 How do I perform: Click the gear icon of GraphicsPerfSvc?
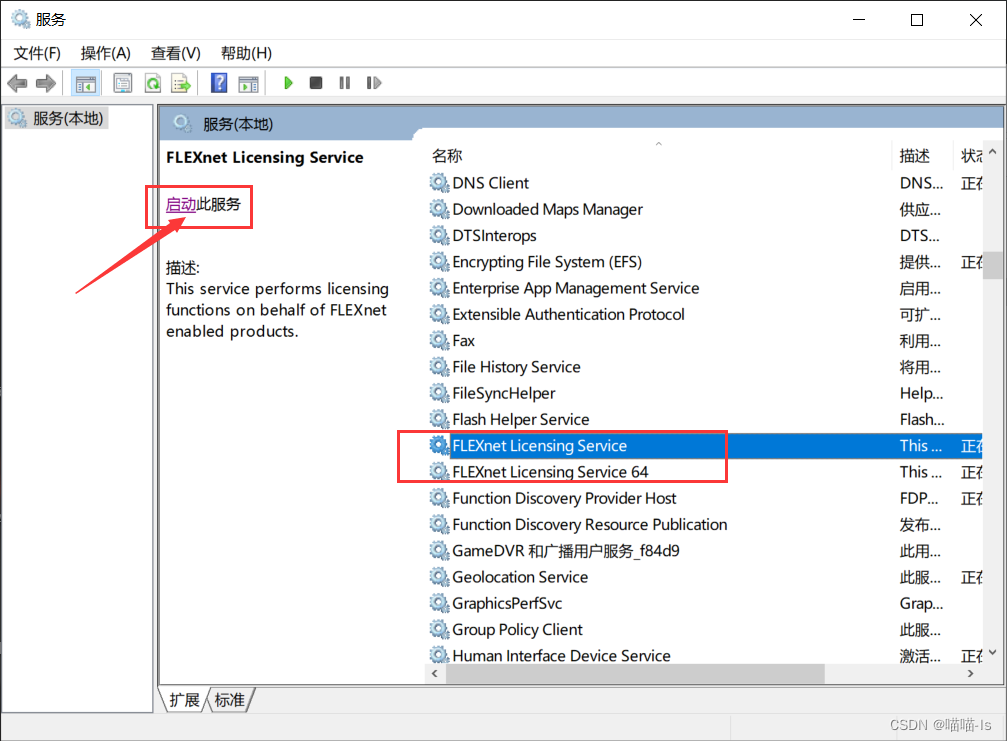(x=439, y=603)
